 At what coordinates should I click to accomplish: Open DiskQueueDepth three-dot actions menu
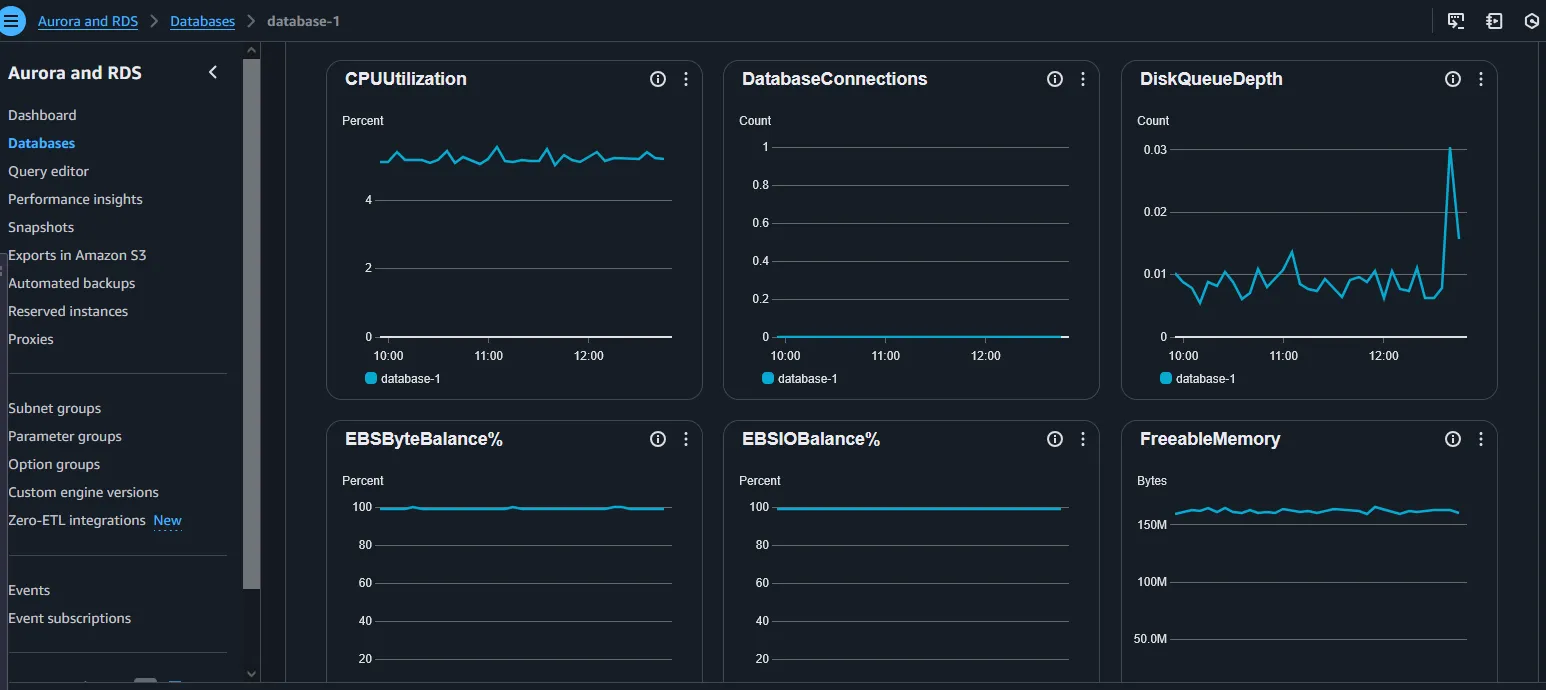[1481, 79]
